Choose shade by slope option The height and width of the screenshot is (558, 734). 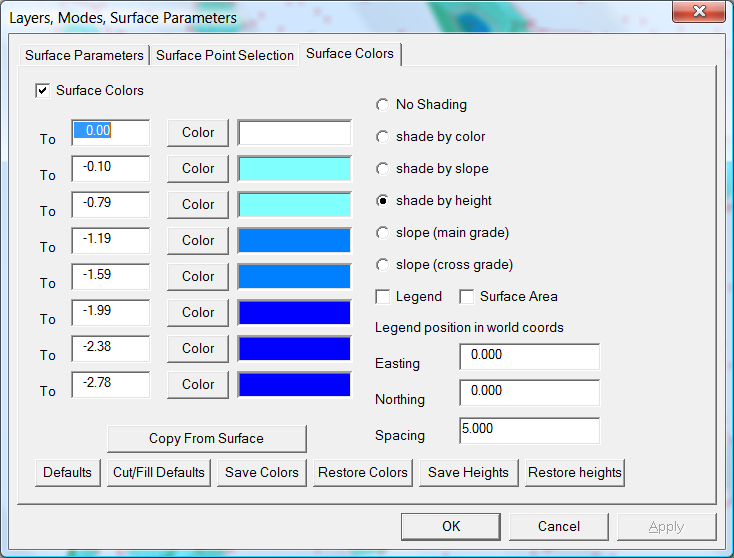[x=383, y=169]
